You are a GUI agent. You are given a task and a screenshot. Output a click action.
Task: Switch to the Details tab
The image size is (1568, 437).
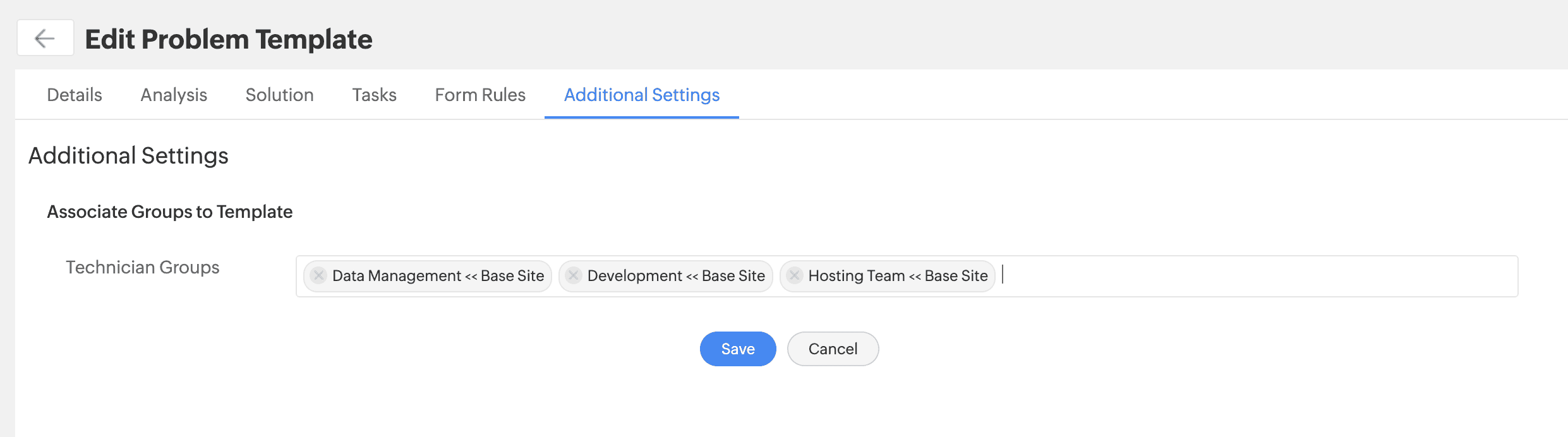75,95
